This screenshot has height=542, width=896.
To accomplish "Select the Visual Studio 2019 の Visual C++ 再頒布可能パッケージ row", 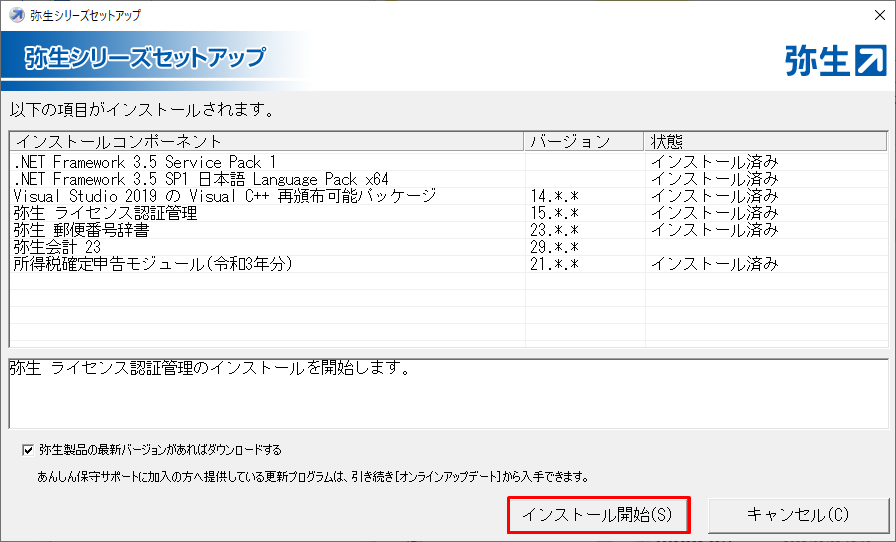I will click(449, 196).
